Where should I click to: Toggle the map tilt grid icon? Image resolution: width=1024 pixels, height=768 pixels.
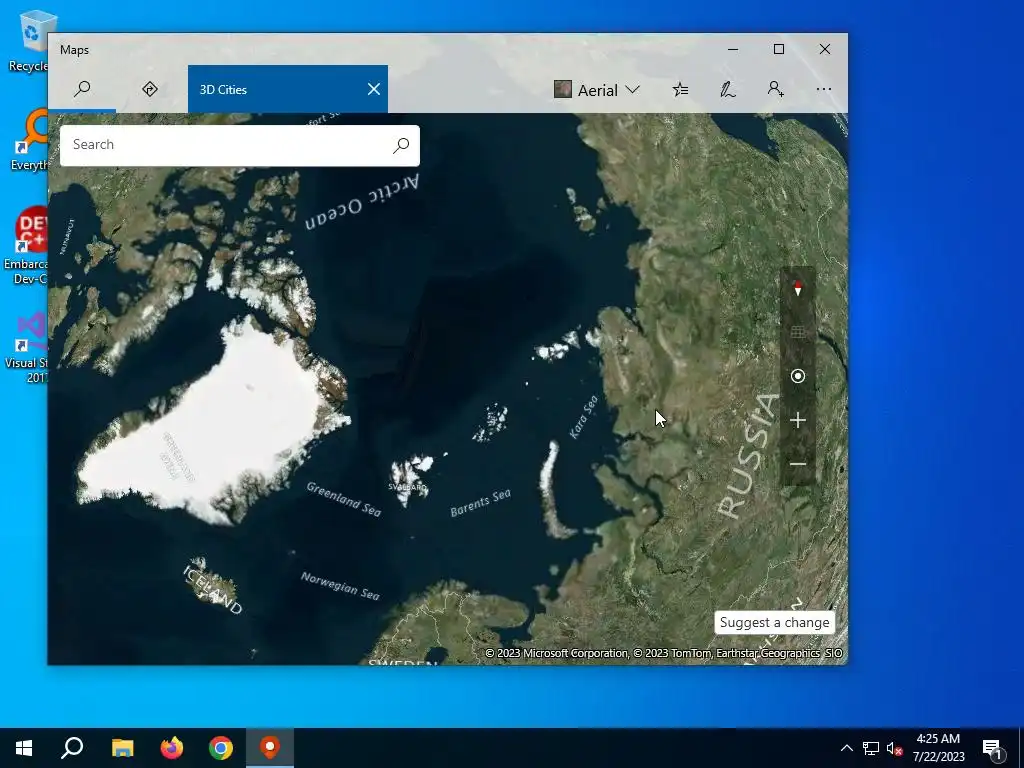tap(797, 332)
